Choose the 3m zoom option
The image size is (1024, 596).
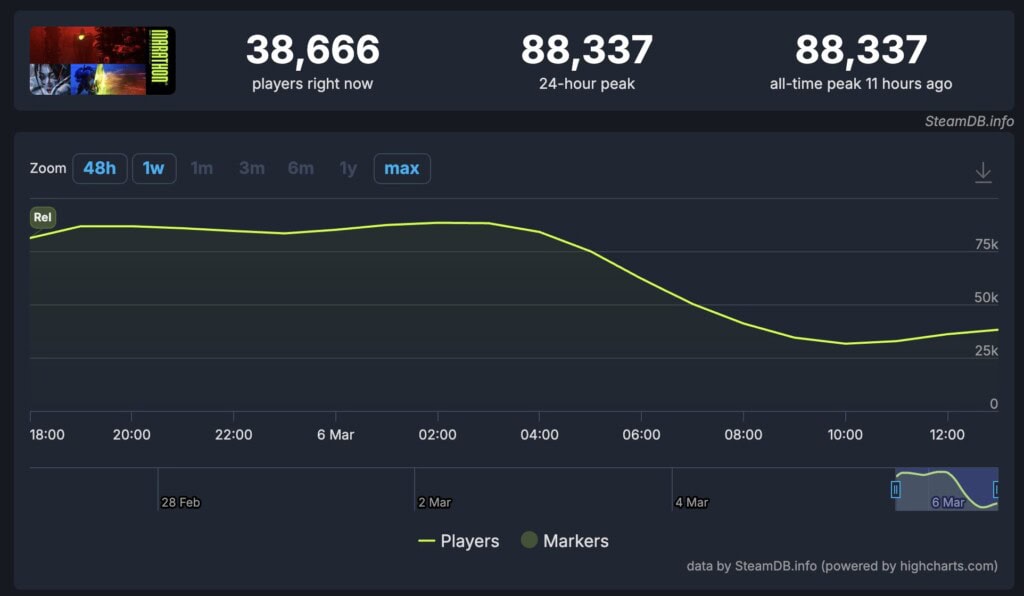click(251, 168)
